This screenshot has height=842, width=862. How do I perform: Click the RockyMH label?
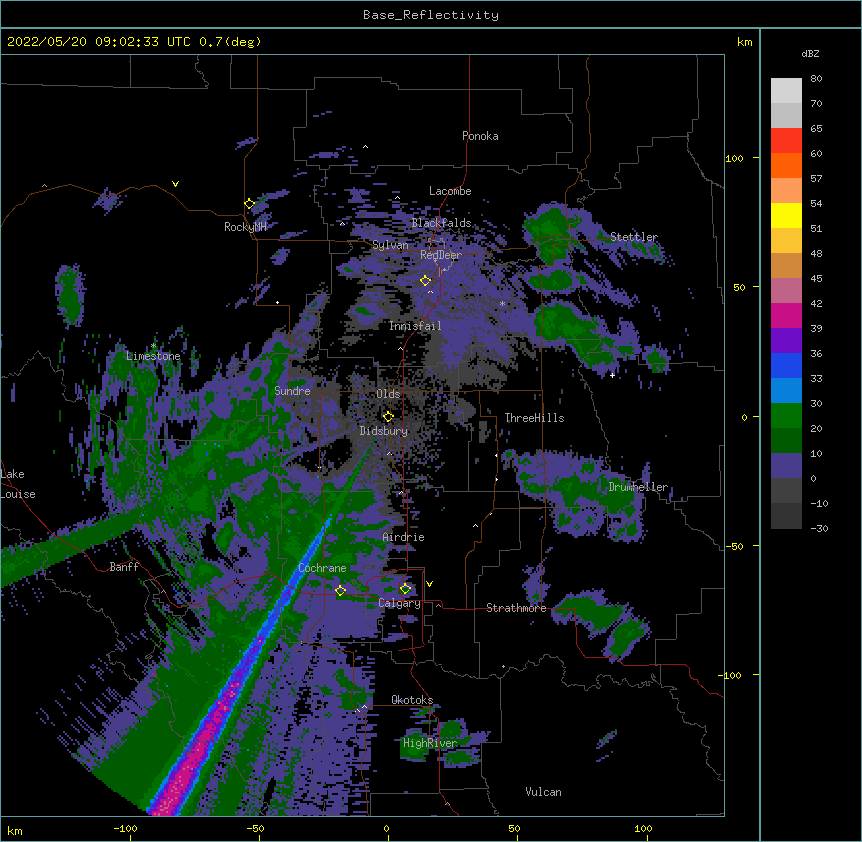pos(245,227)
